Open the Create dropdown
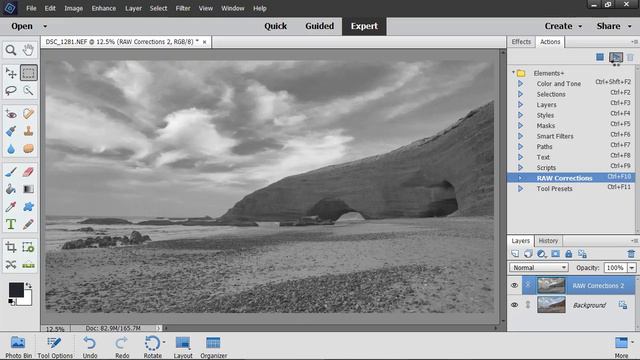 [563, 26]
